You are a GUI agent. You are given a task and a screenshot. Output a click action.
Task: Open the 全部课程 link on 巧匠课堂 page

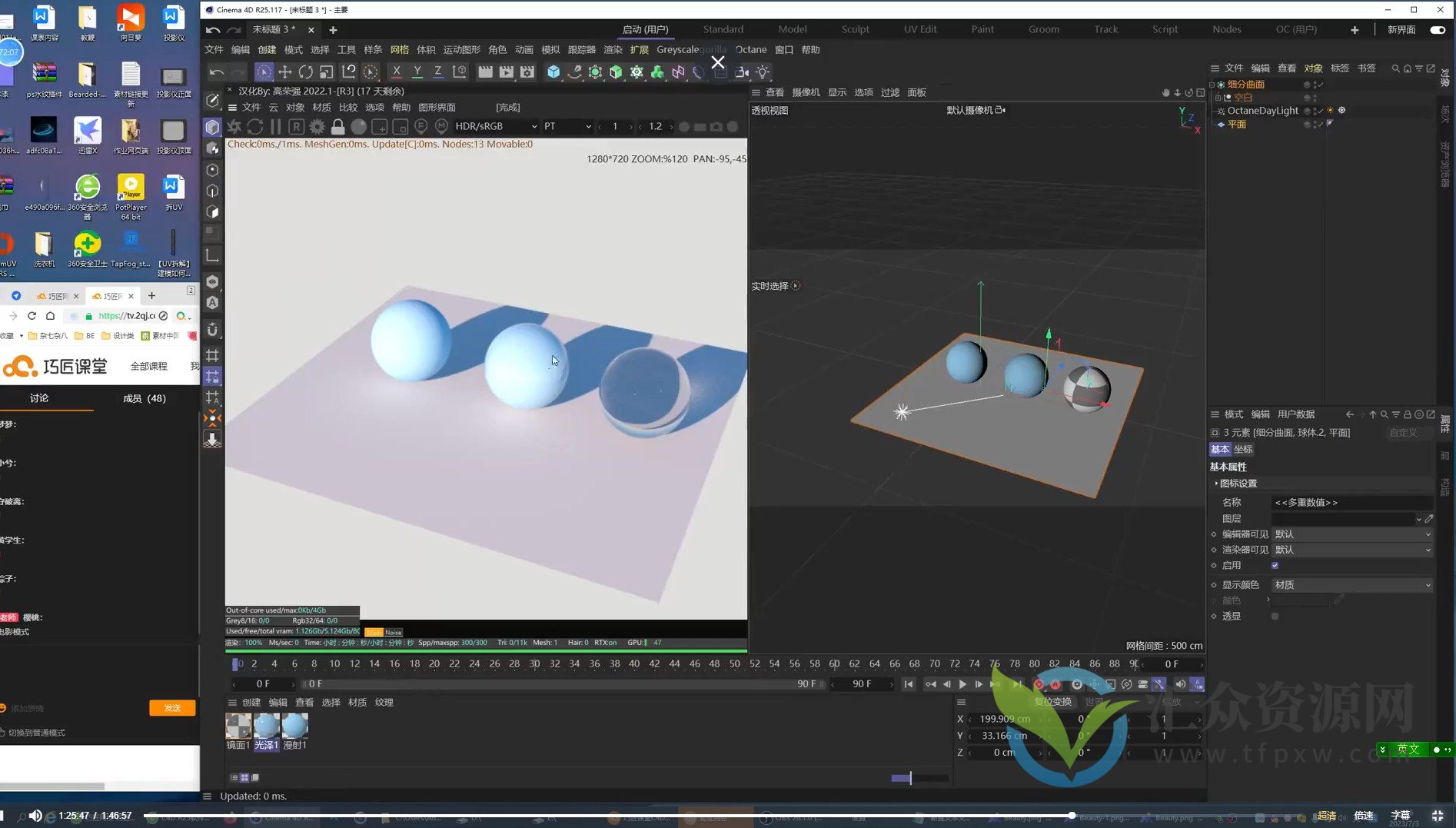tap(149, 366)
